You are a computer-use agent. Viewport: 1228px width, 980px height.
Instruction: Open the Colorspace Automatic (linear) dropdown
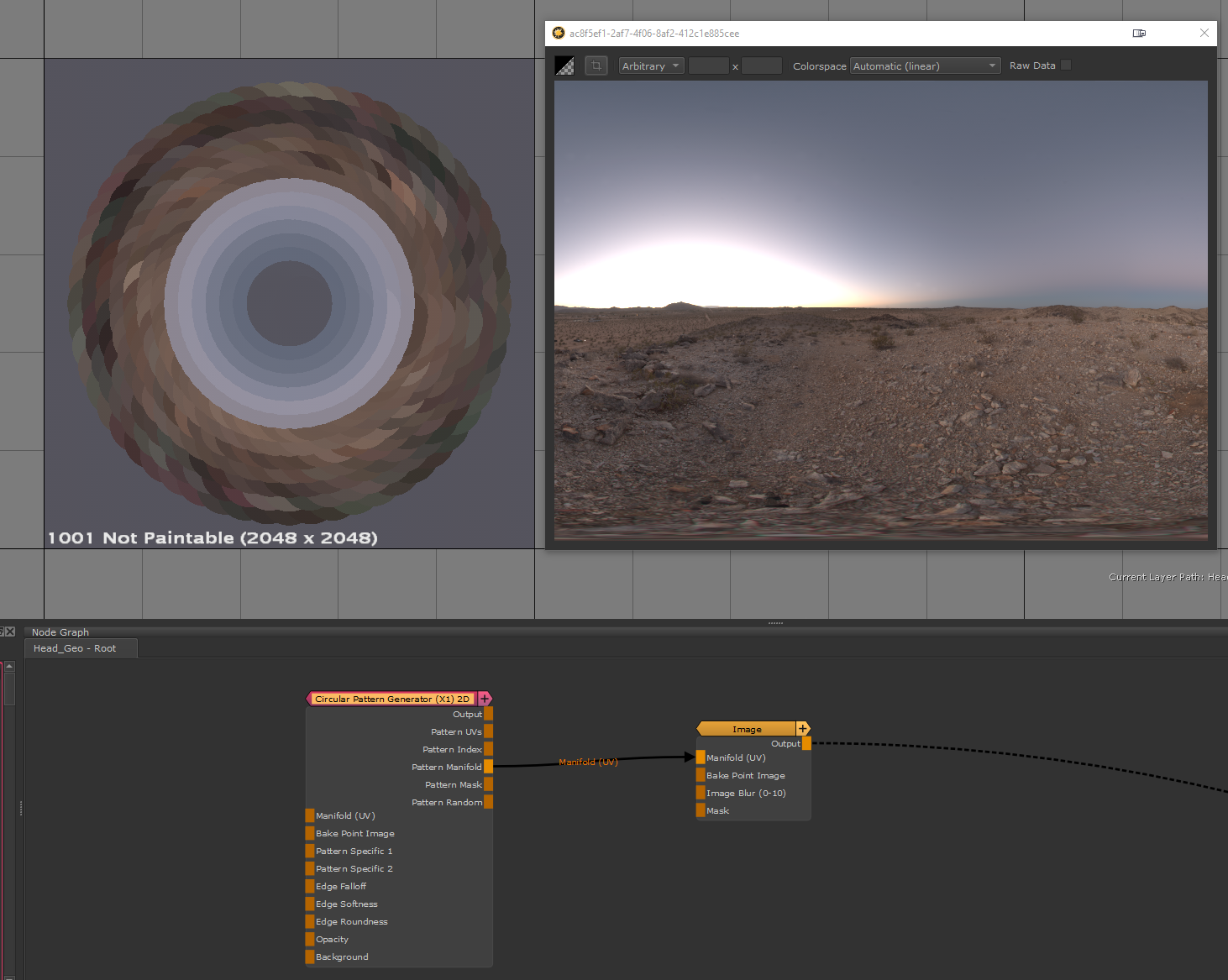[x=925, y=66]
